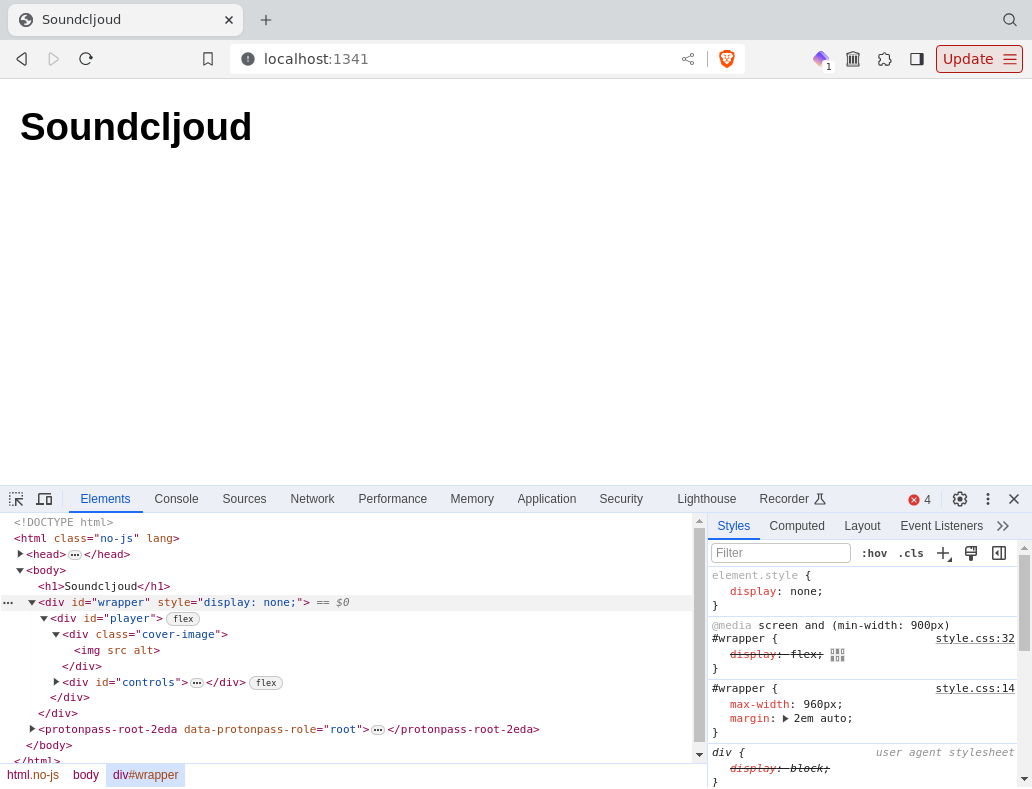Add new style rule plus icon
The height and width of the screenshot is (789, 1032).
(944, 553)
